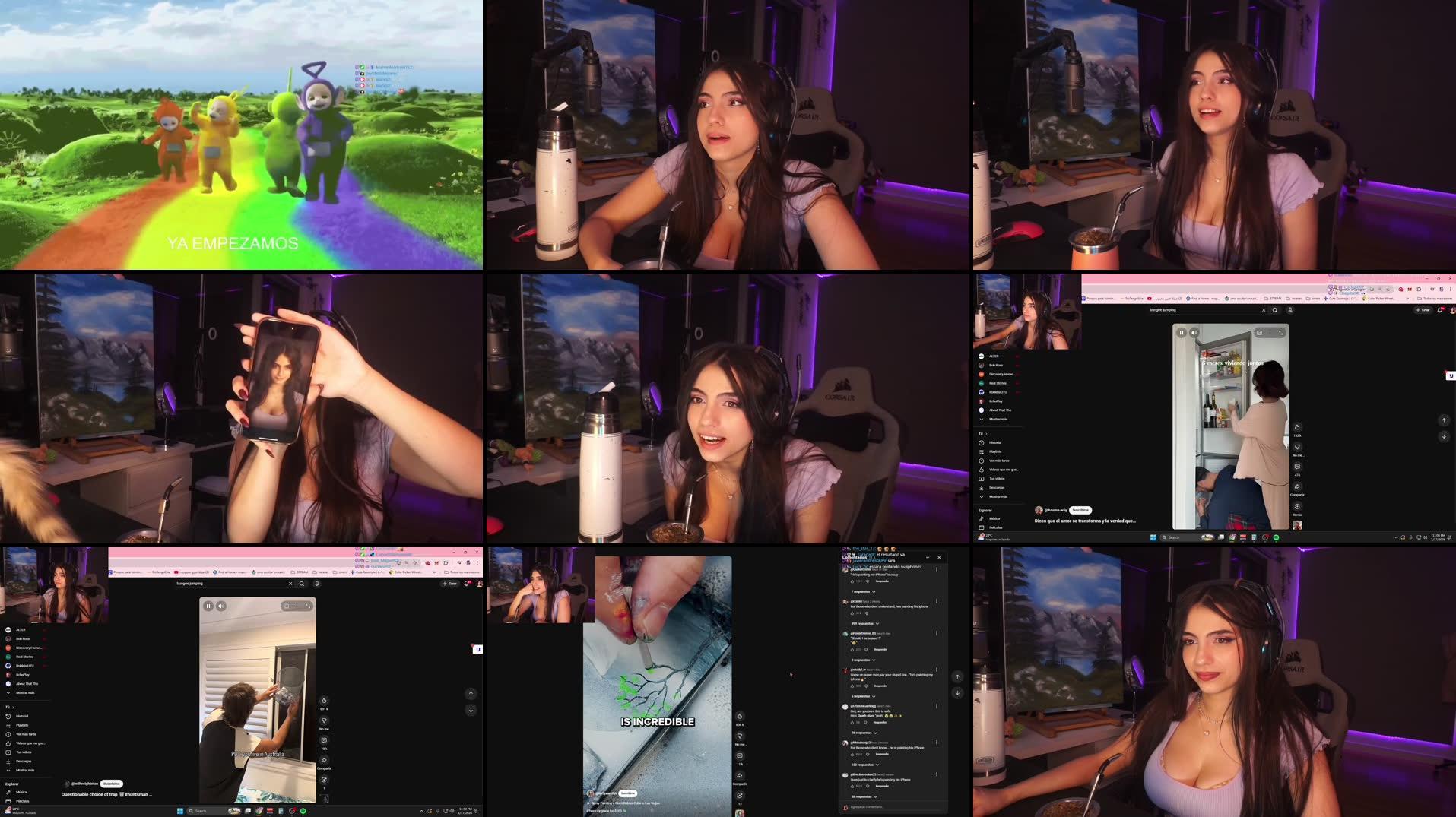Expand the 7 respuestas reply thread
This screenshot has height=817, width=1456.
tap(862, 591)
